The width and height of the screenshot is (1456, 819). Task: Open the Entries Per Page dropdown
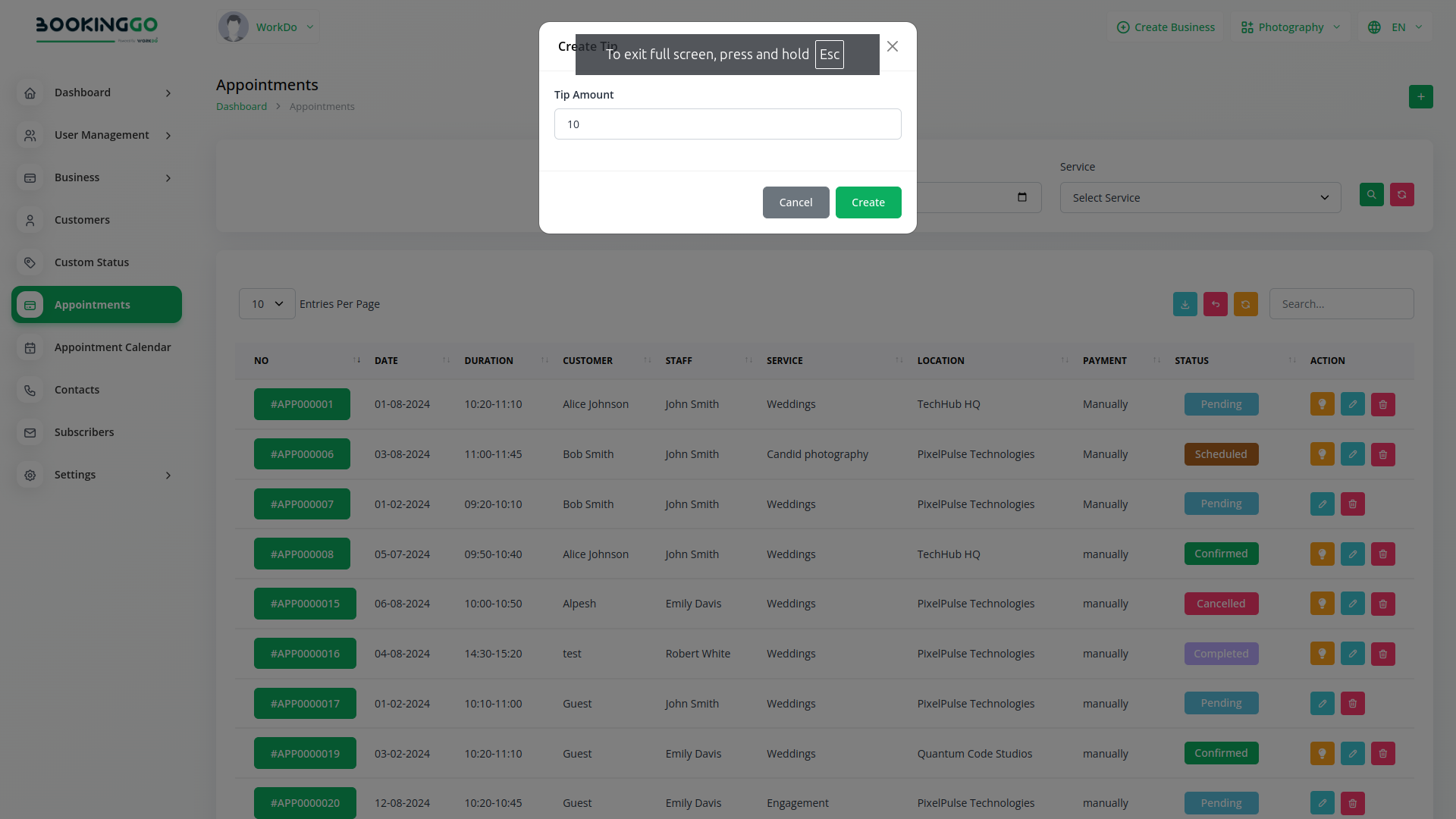point(267,304)
